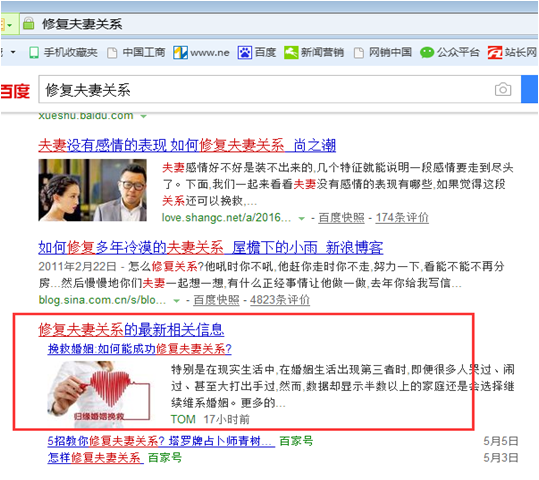Open the 中国工商 bookmark
The image size is (539, 480).
click(x=136, y=53)
